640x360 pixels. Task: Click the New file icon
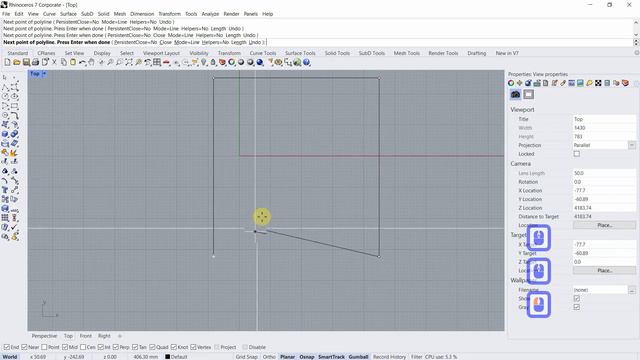tap(7, 62)
